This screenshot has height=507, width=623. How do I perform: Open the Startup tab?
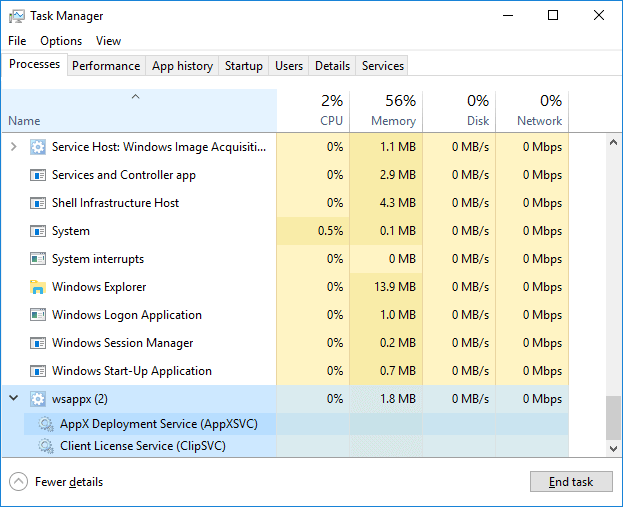click(x=243, y=66)
